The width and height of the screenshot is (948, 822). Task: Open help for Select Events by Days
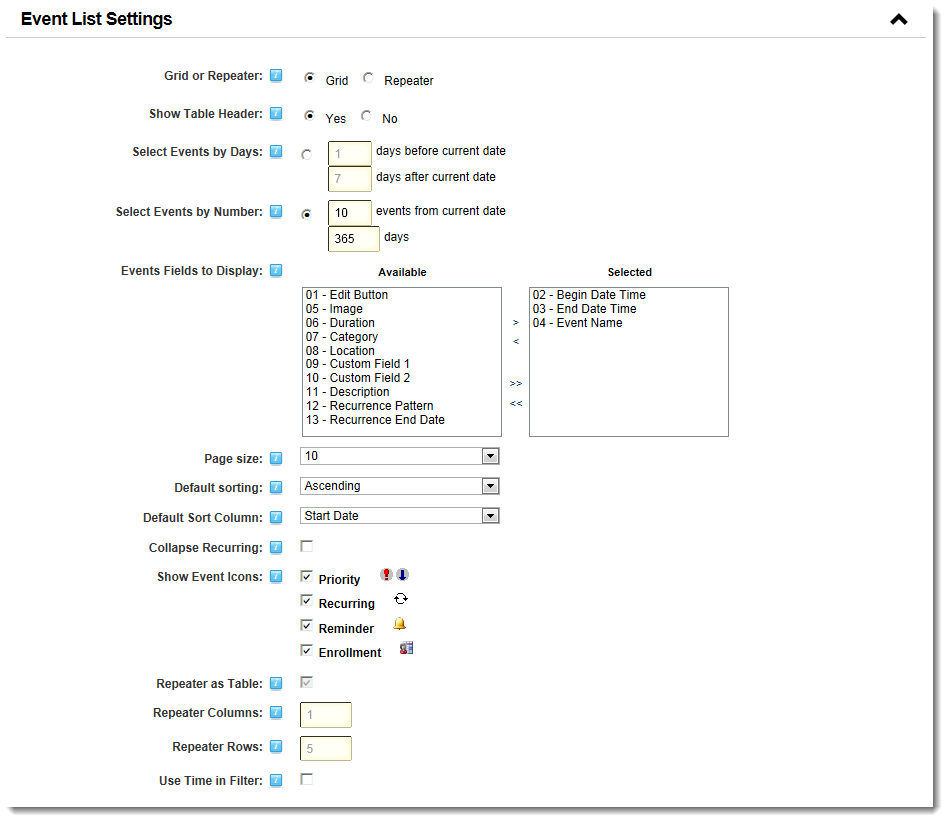275,151
